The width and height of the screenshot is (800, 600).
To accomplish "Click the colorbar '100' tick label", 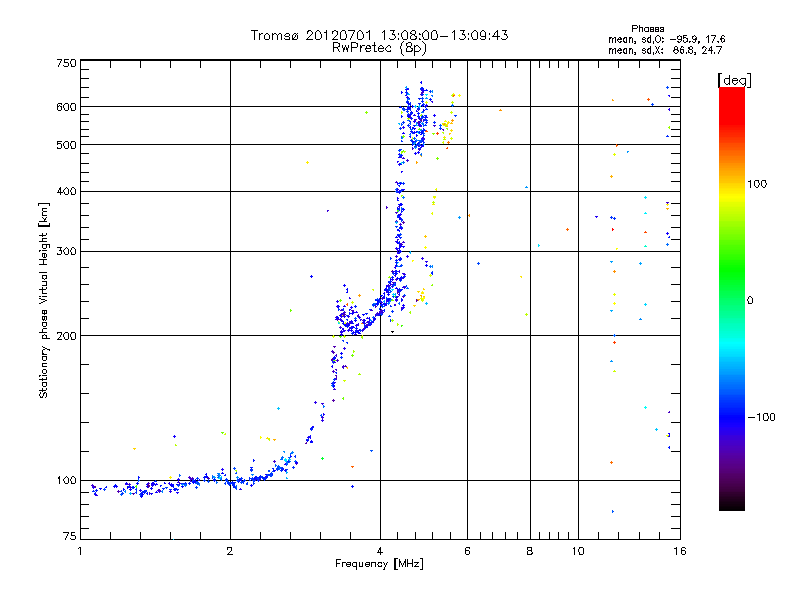I will click(757, 184).
